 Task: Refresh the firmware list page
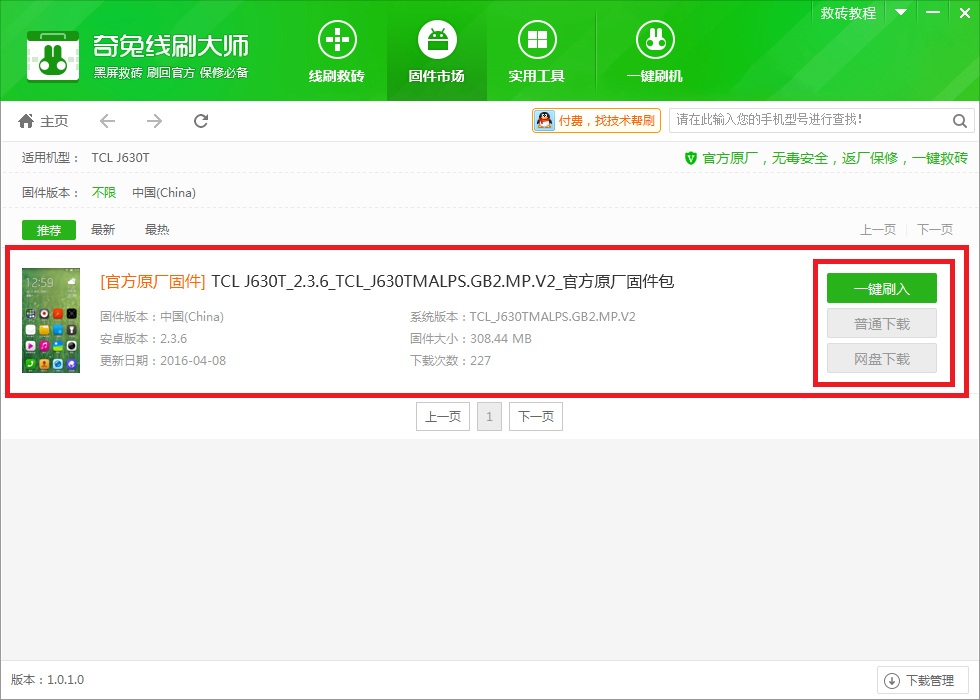(x=201, y=121)
